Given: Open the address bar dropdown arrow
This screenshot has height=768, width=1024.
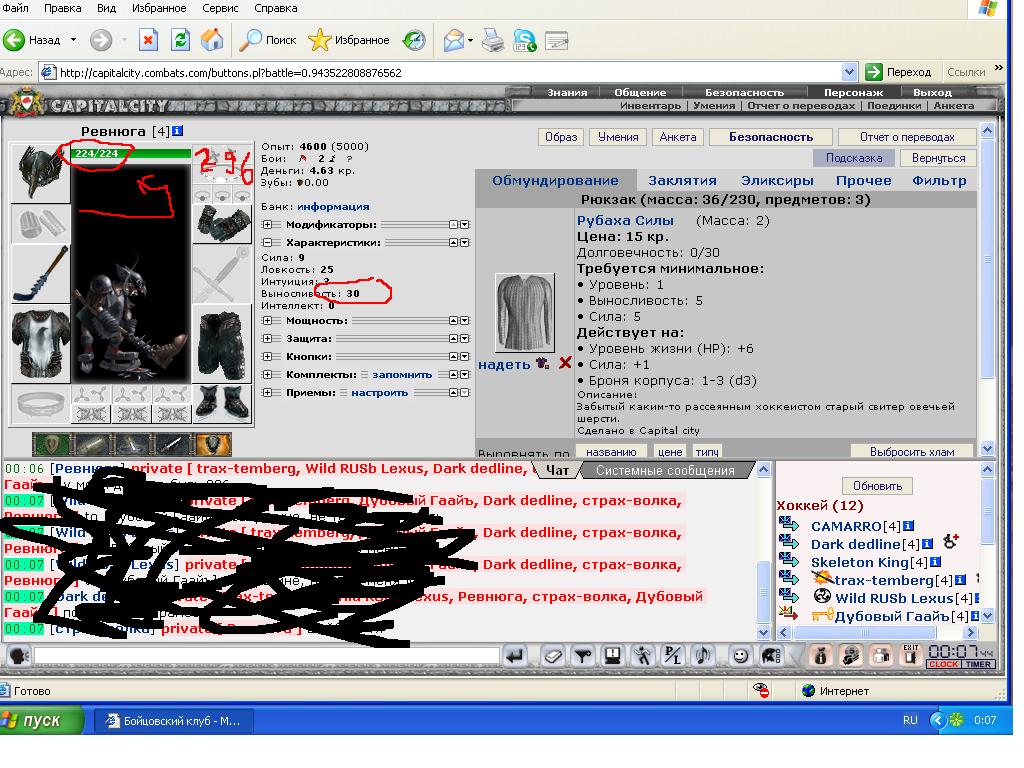Looking at the screenshot, I should (x=849, y=72).
